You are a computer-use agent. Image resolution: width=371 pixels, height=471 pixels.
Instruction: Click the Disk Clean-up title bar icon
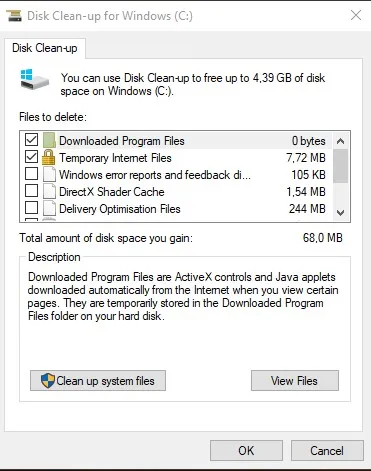coord(14,16)
